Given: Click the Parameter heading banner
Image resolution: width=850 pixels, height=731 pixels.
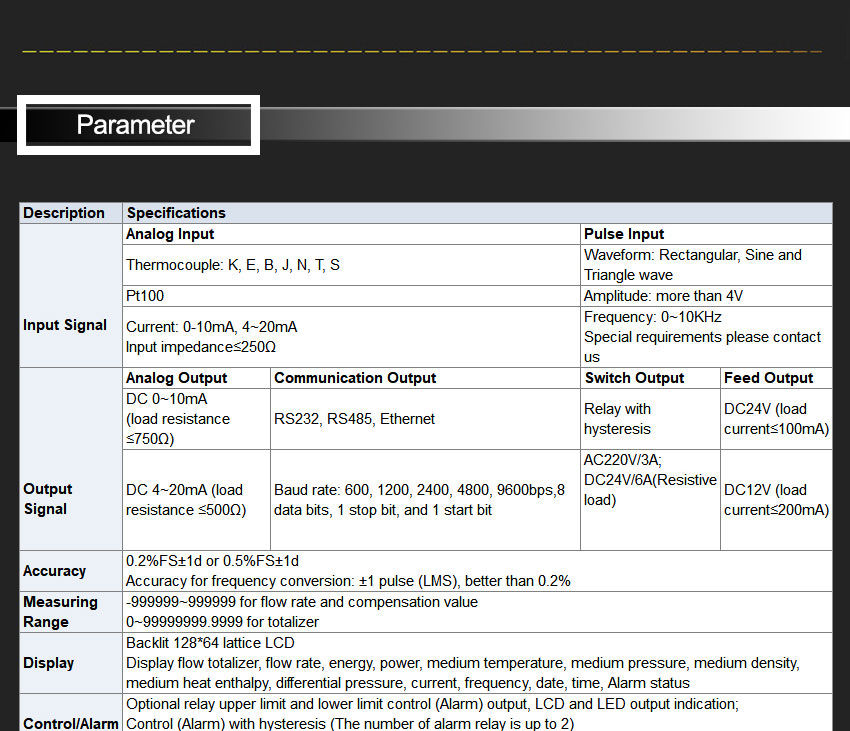Looking at the screenshot, I should coord(137,124).
